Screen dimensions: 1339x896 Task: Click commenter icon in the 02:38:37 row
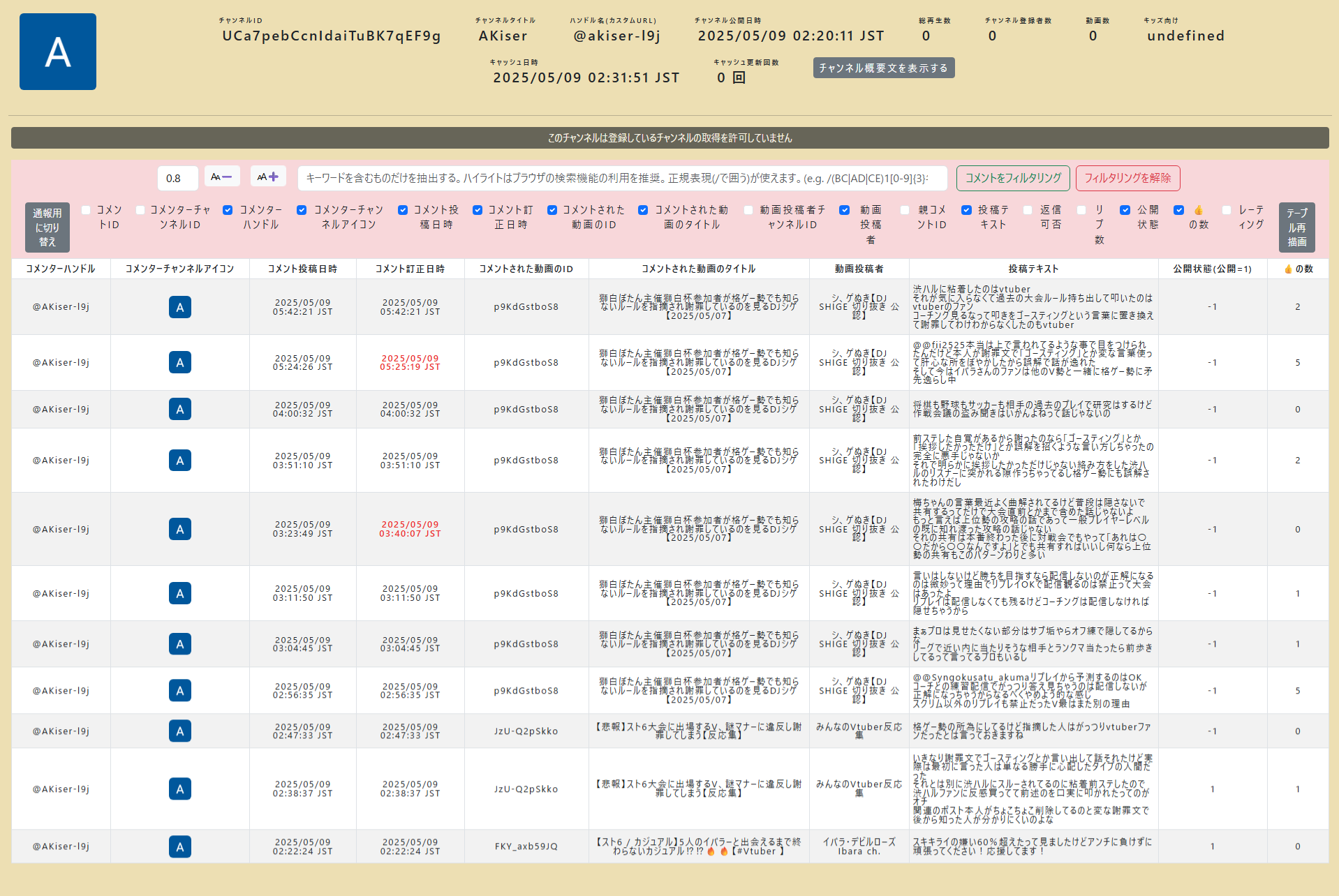180,789
